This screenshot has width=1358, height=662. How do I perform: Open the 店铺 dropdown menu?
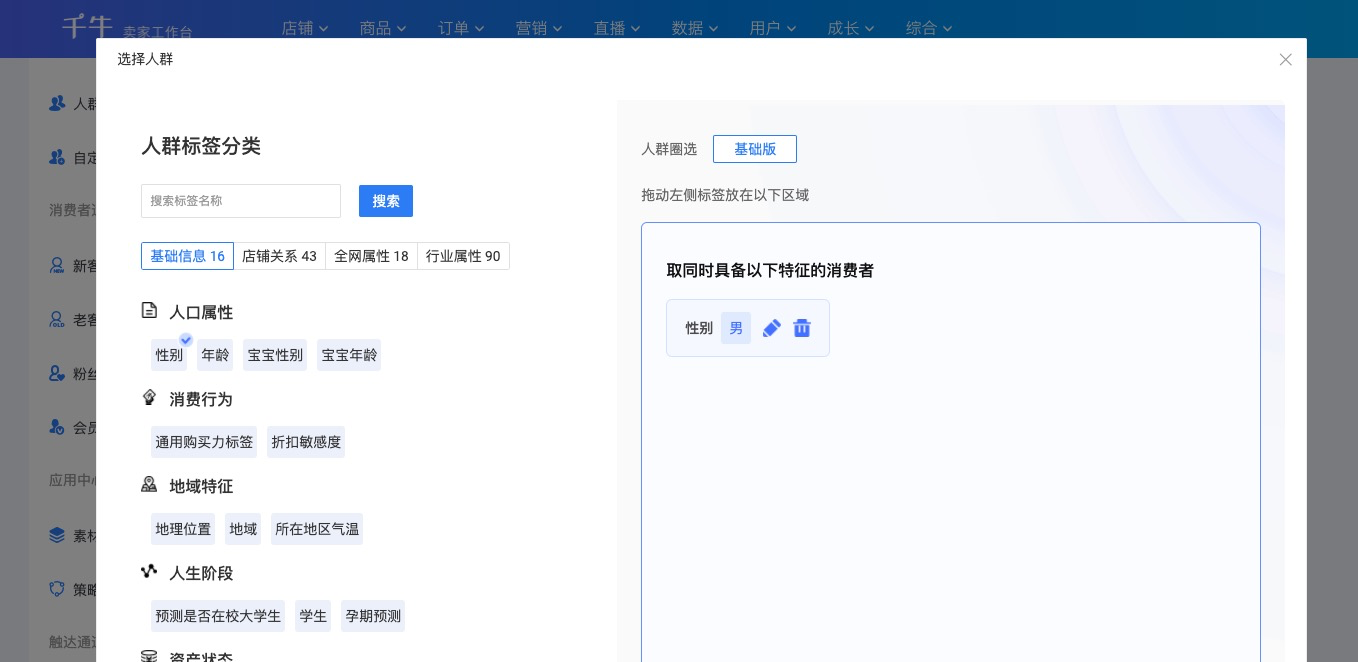(305, 28)
